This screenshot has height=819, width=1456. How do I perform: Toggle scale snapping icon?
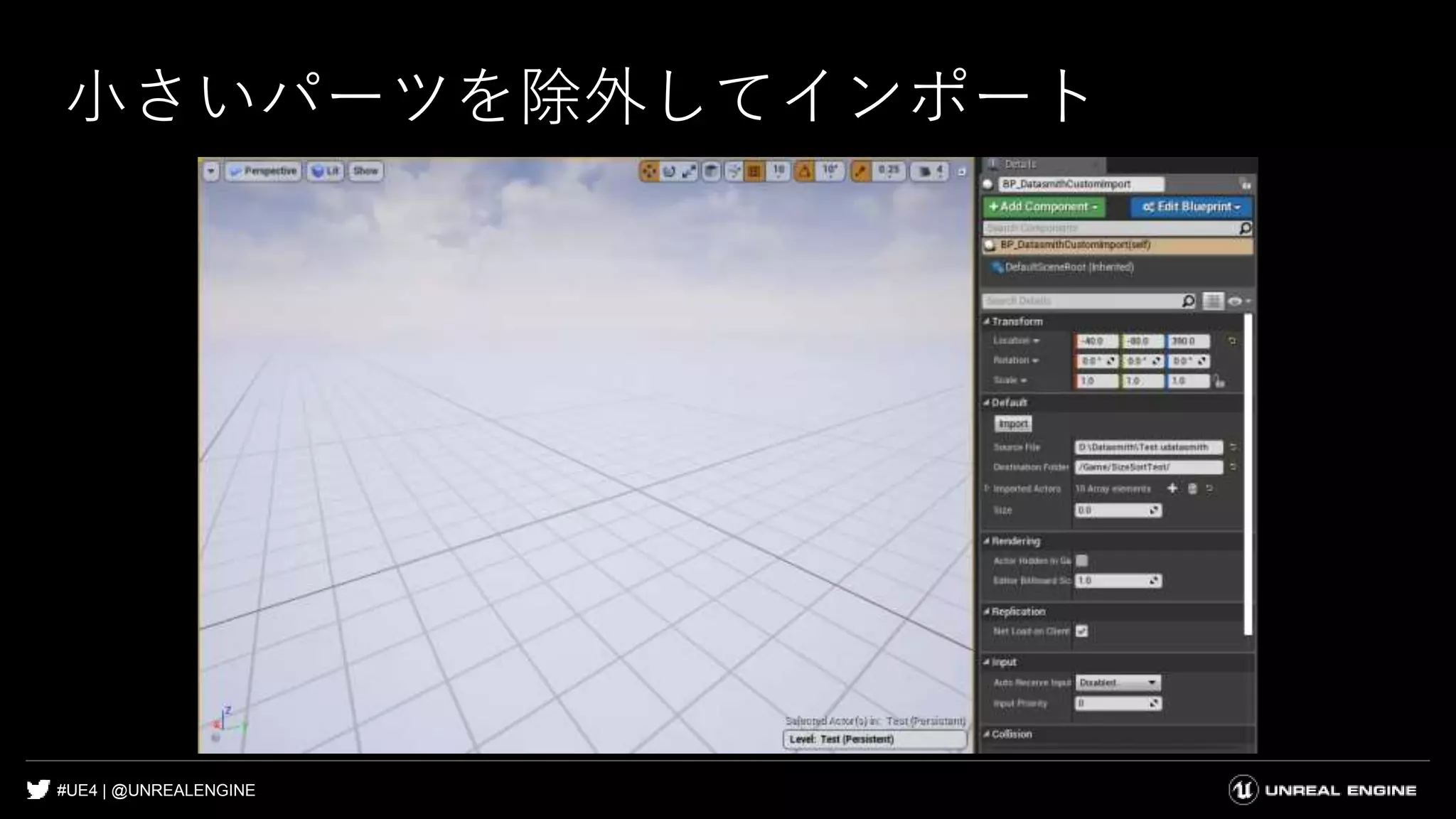click(x=861, y=171)
